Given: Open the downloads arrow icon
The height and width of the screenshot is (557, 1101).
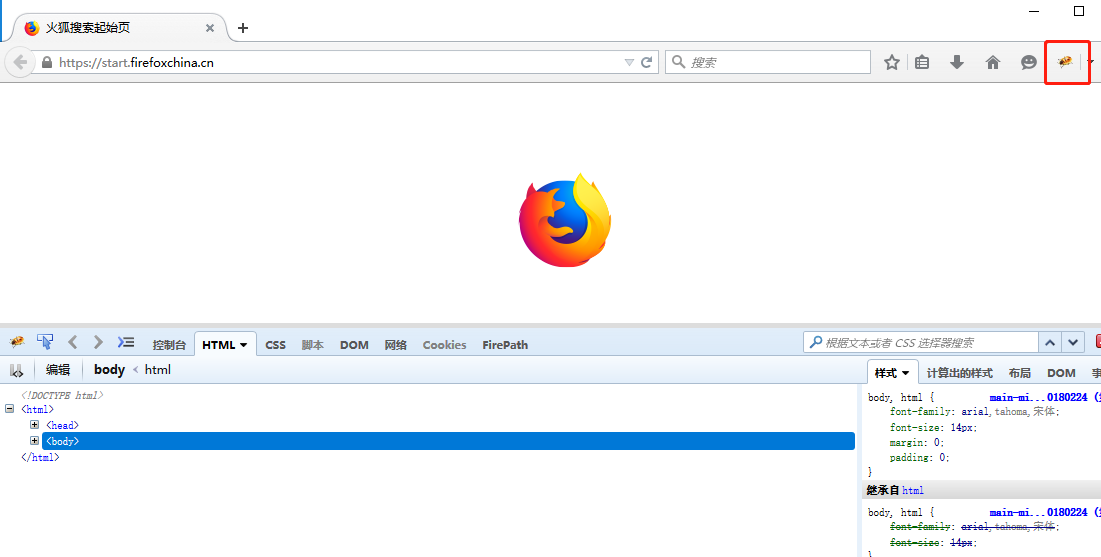Looking at the screenshot, I should (956, 63).
